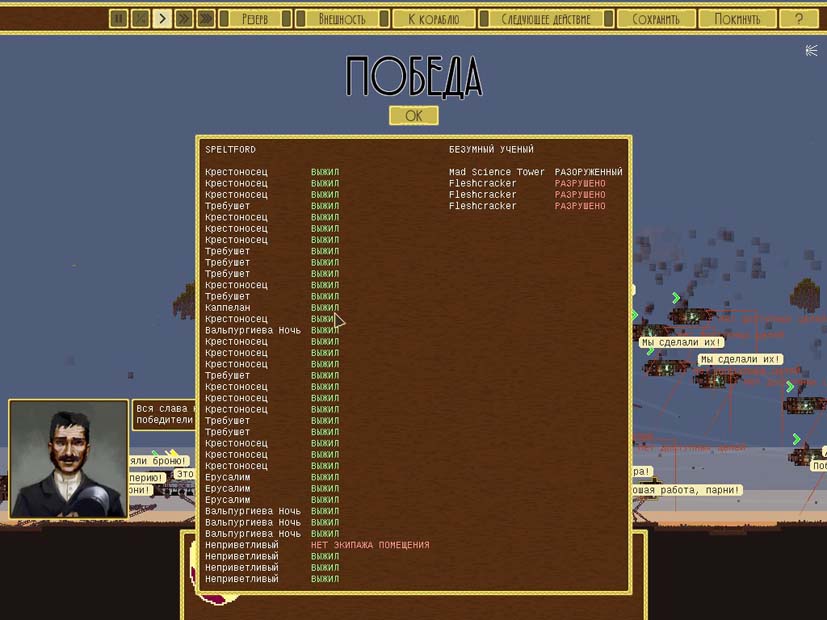Viewport: 827px width, 620px height.
Task: Select the Mad Science Tower entry
Action: [497, 172]
